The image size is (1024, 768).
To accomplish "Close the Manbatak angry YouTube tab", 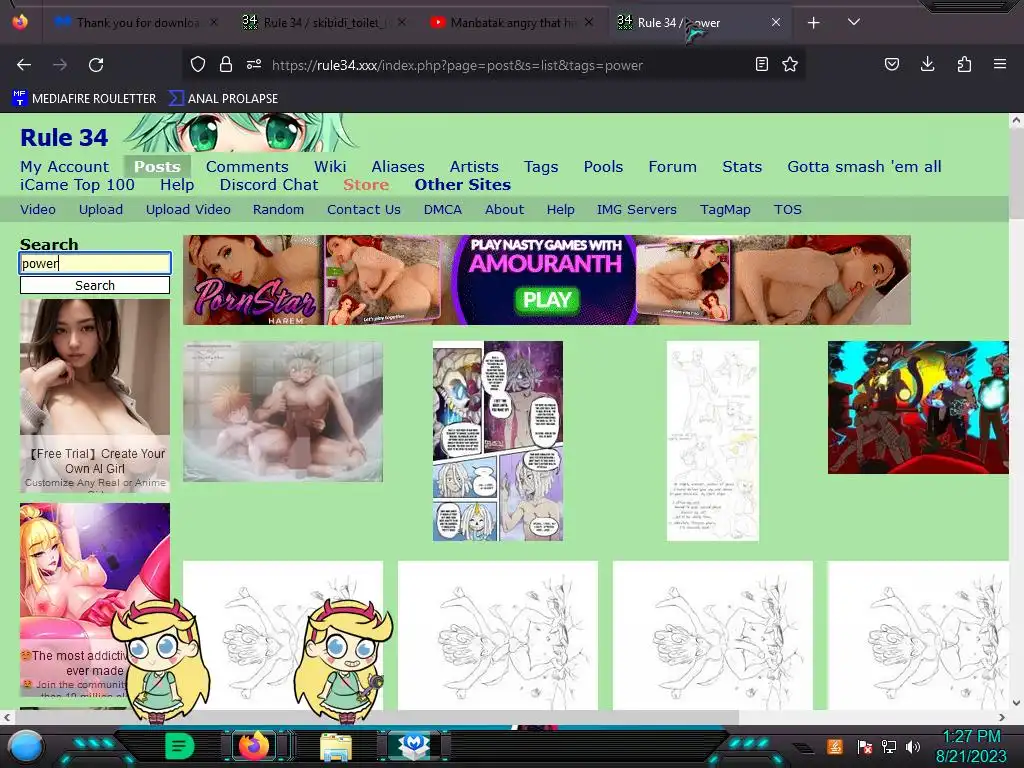I will coord(589,23).
